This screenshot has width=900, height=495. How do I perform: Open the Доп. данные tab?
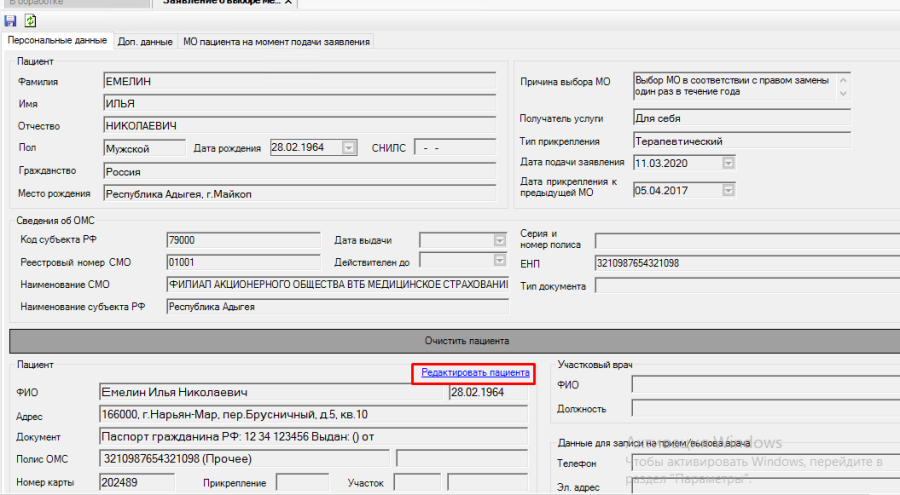click(x=145, y=41)
